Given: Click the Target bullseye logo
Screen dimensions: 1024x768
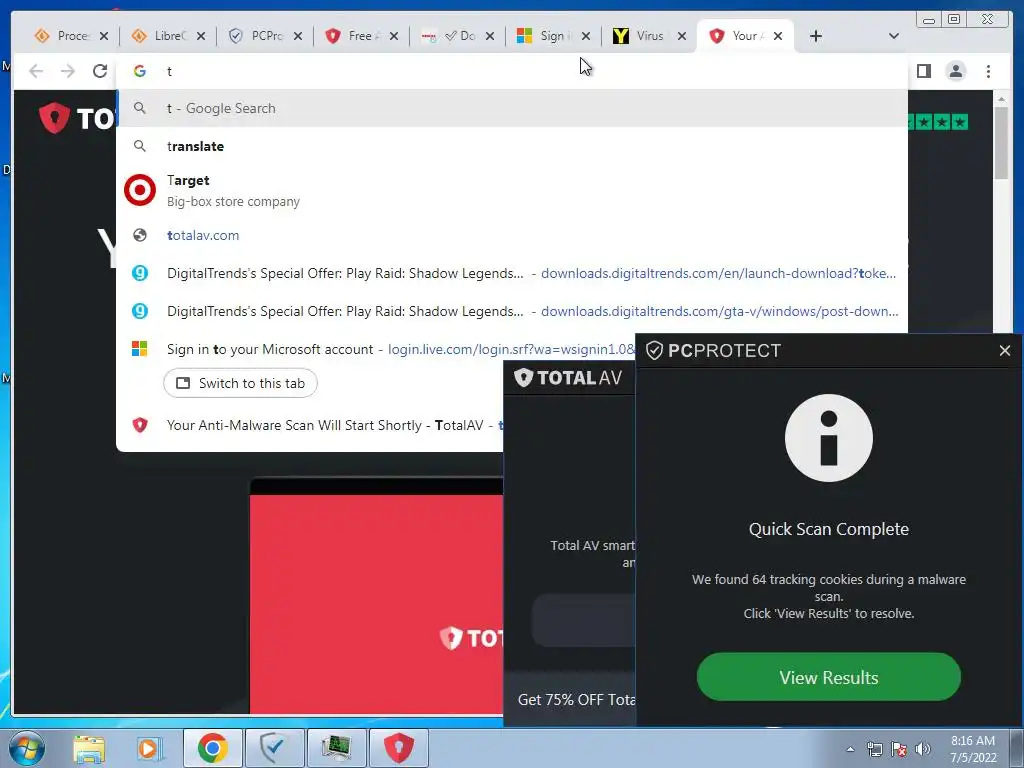Looking at the screenshot, I should point(140,190).
